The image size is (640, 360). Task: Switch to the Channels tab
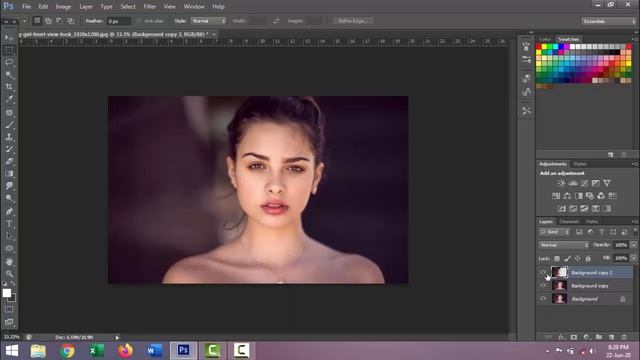point(569,222)
